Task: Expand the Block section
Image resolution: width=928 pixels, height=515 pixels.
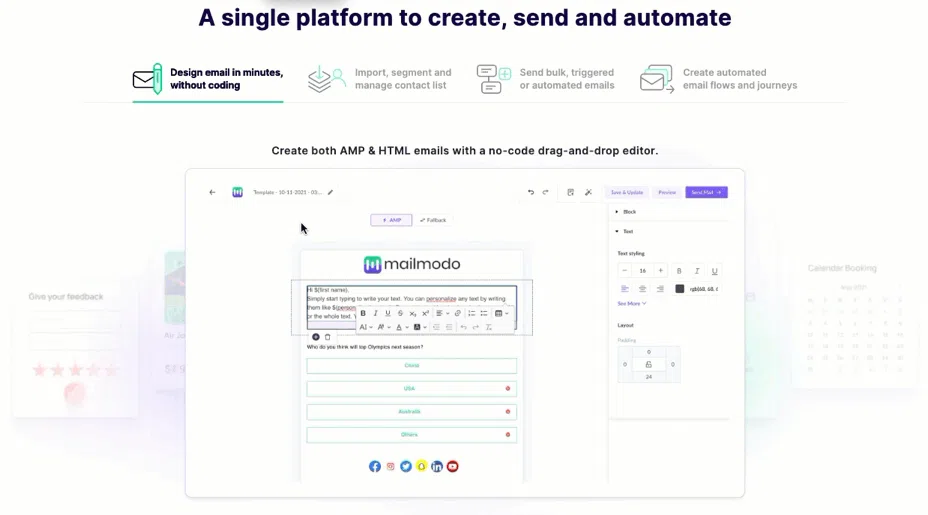Action: 626,212
